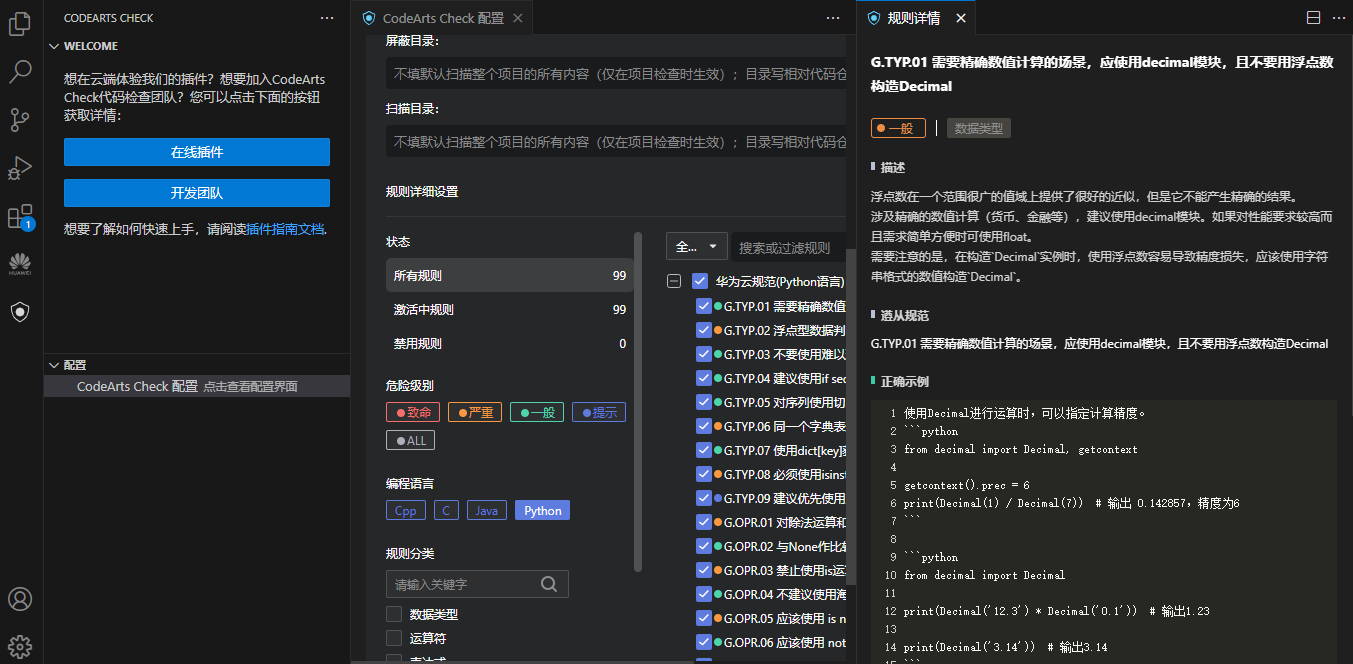Uncheck rule G.TYP.04
This screenshot has width=1353, height=664.
pos(703,378)
